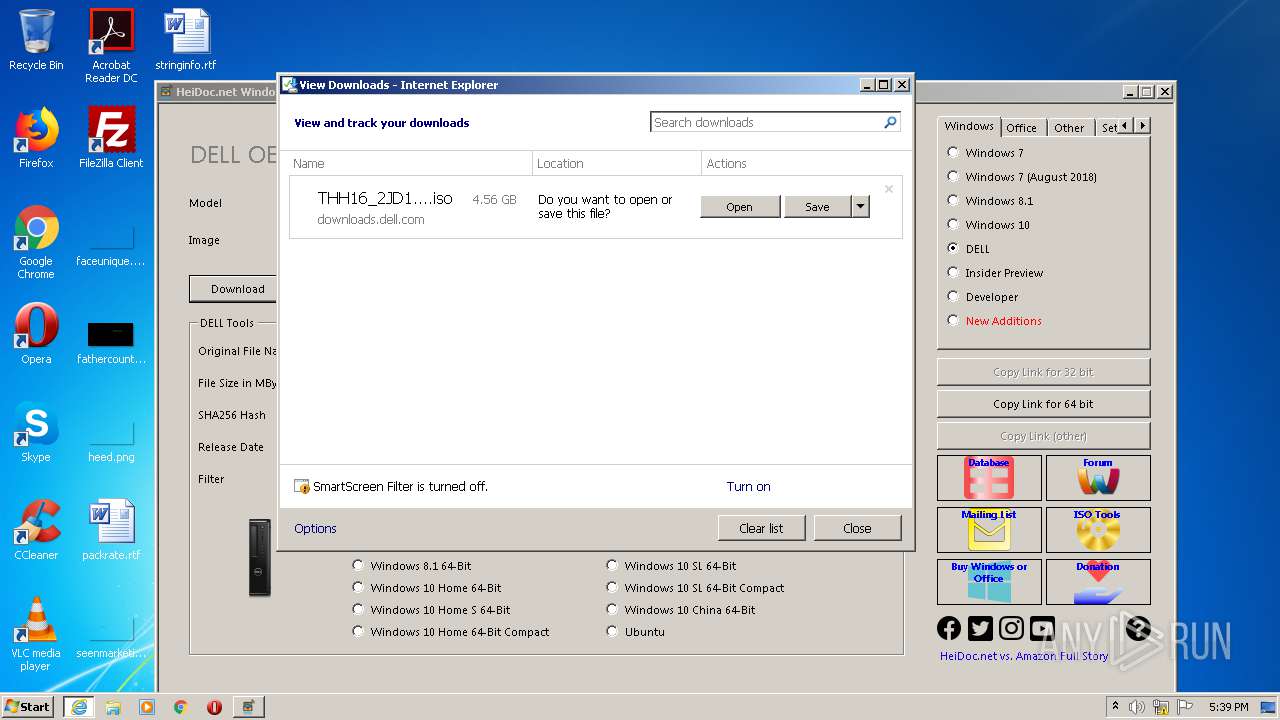The height and width of the screenshot is (720, 1280).
Task: Select Windows 7 radio button
Action: point(953,152)
